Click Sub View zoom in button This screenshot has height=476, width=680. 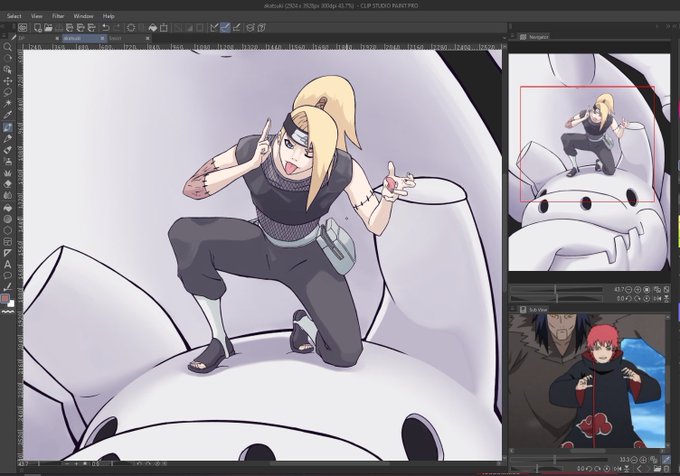click(642, 460)
